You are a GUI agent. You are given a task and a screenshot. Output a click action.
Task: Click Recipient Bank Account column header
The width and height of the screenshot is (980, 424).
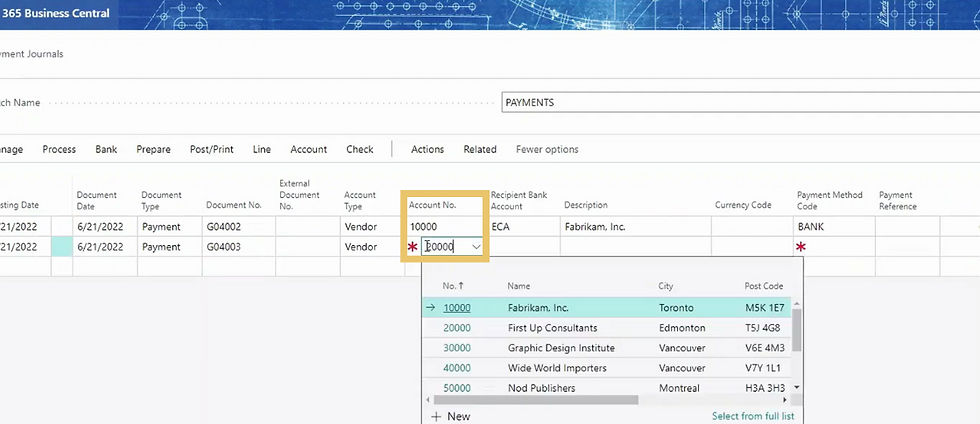519,200
